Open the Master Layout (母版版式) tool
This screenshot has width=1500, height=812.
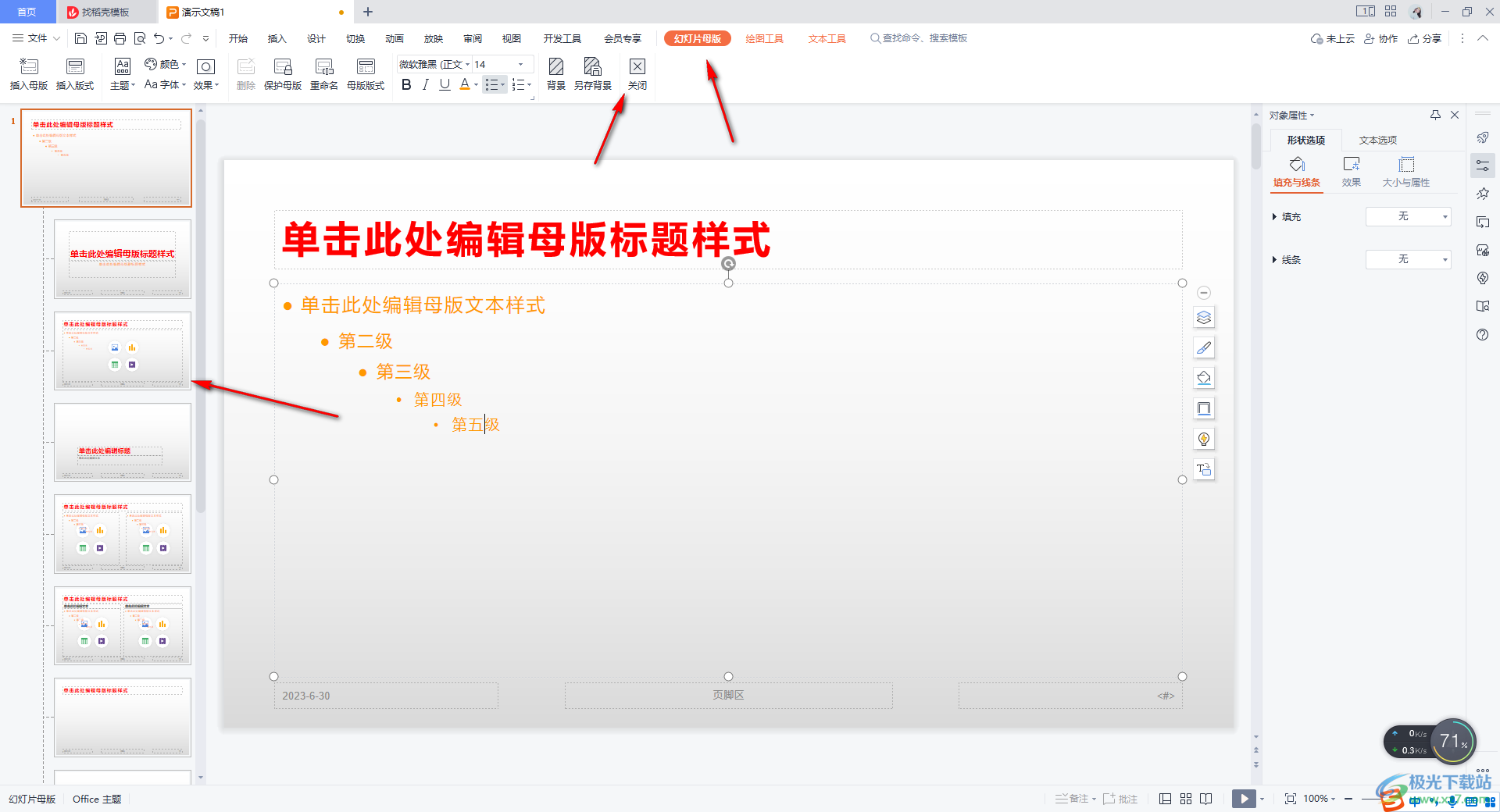pyautogui.click(x=366, y=74)
